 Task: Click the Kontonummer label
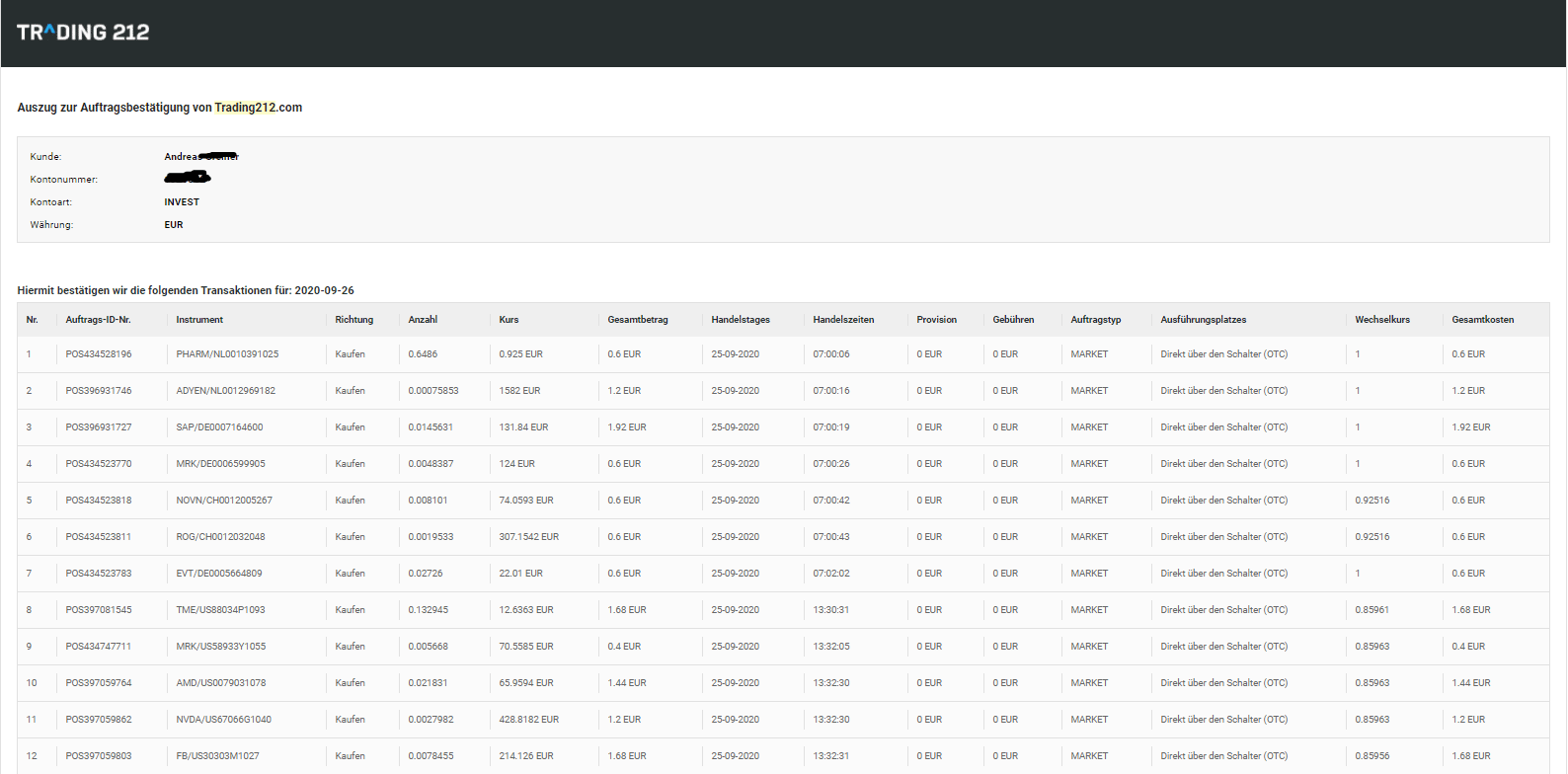coord(64,180)
